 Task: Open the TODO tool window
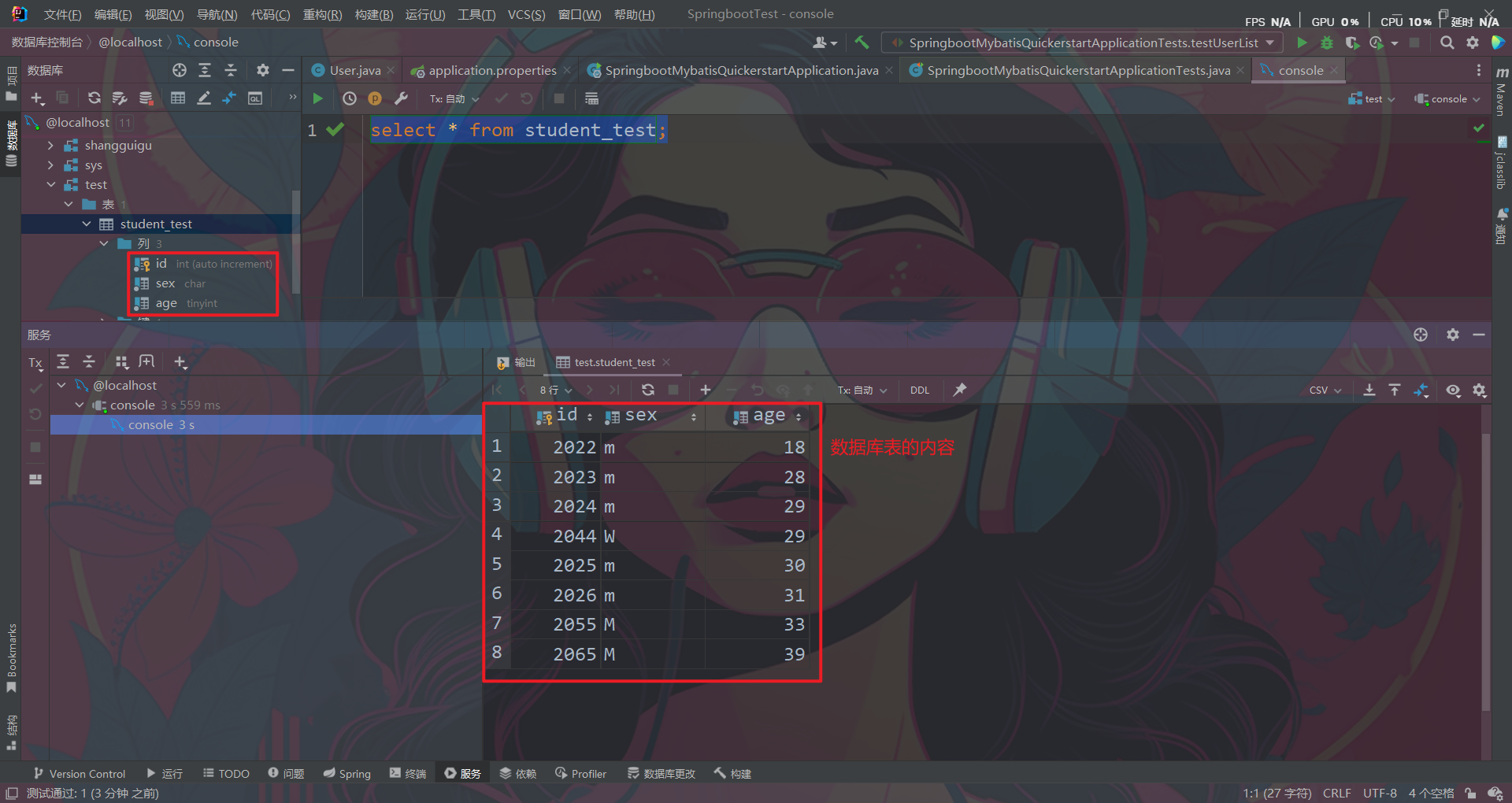coord(227,774)
